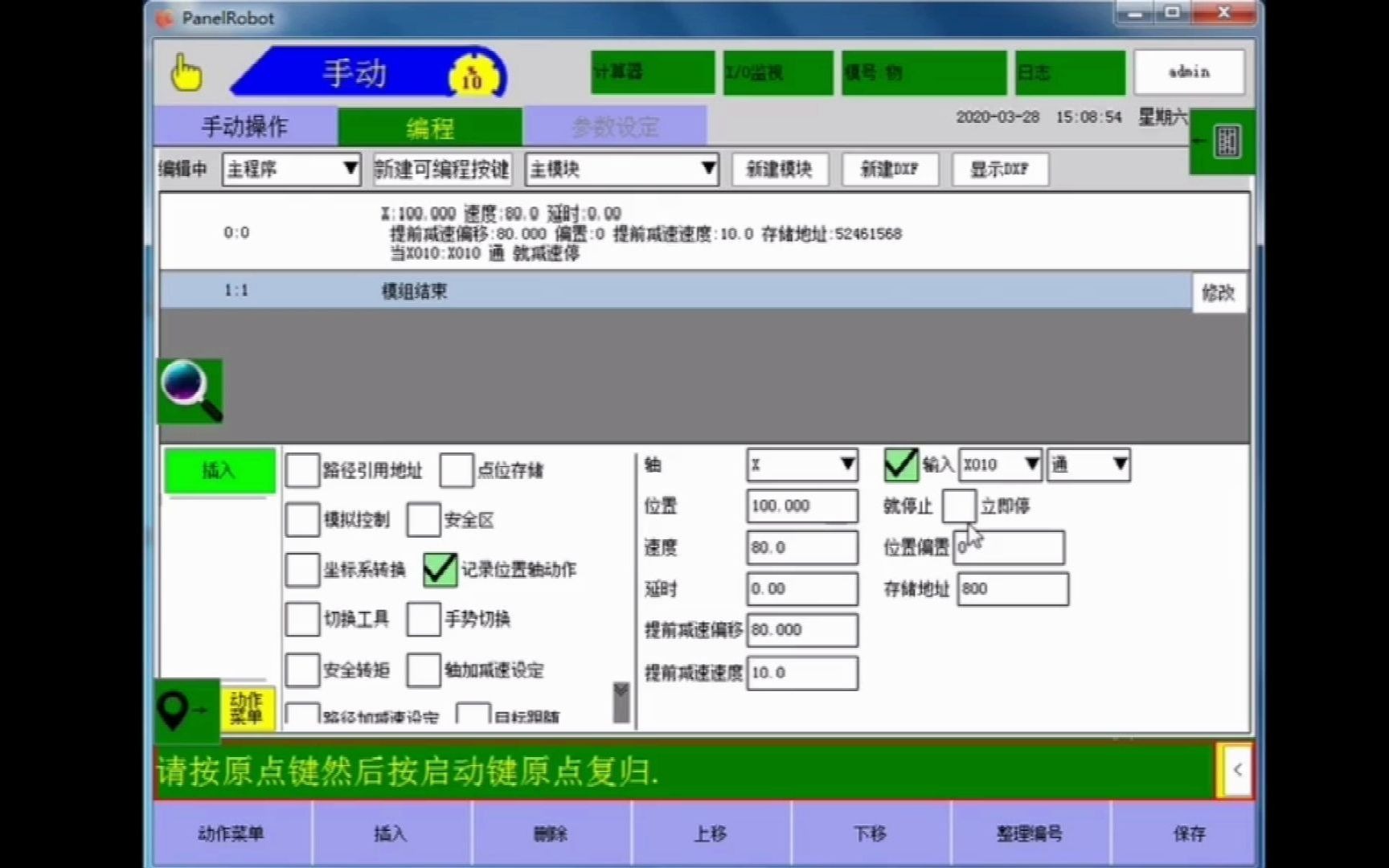
Task: Click the yellow 动作菜单 button
Action: 247,708
